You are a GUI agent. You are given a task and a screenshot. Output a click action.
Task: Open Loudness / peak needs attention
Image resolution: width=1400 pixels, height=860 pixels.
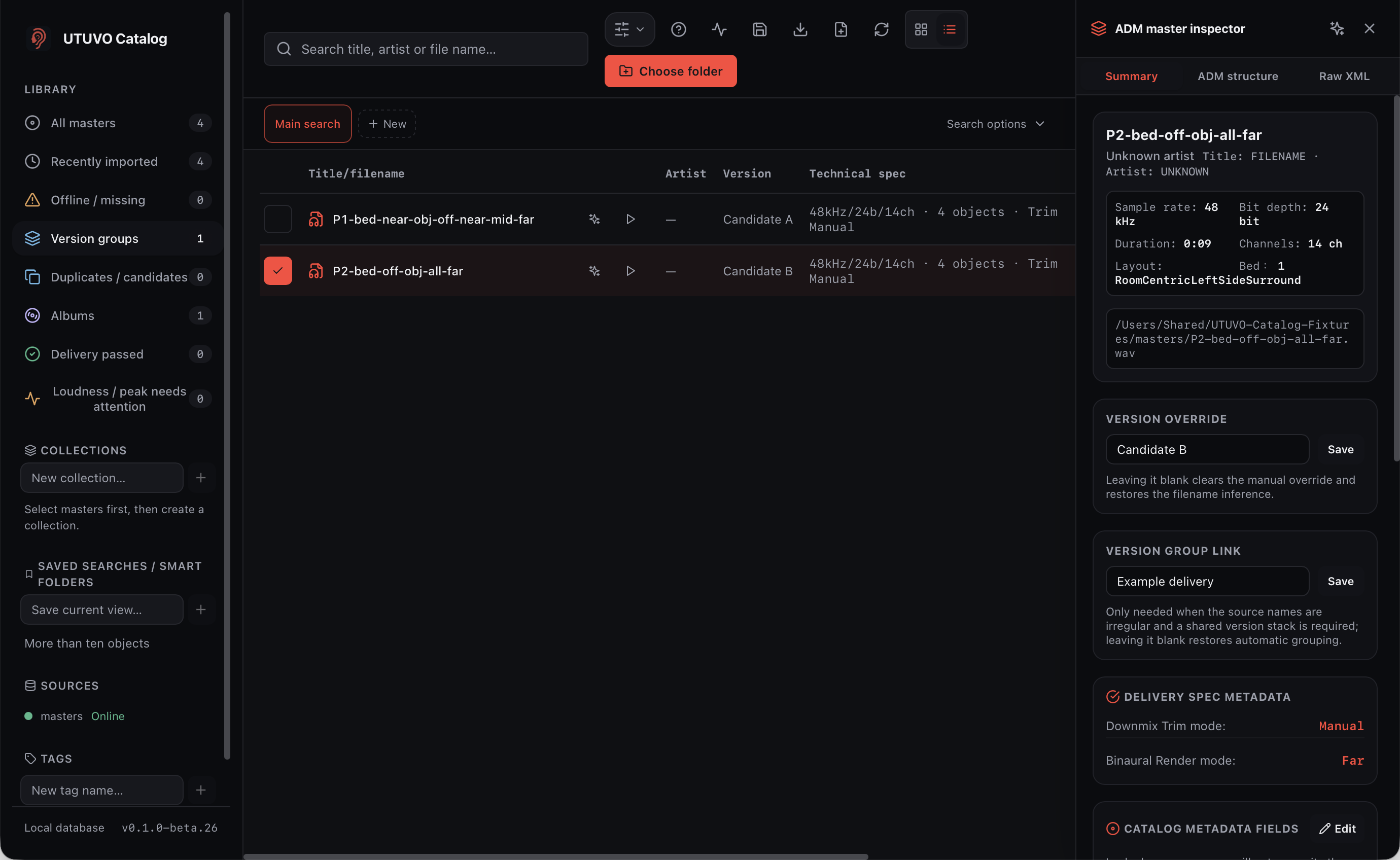point(118,399)
